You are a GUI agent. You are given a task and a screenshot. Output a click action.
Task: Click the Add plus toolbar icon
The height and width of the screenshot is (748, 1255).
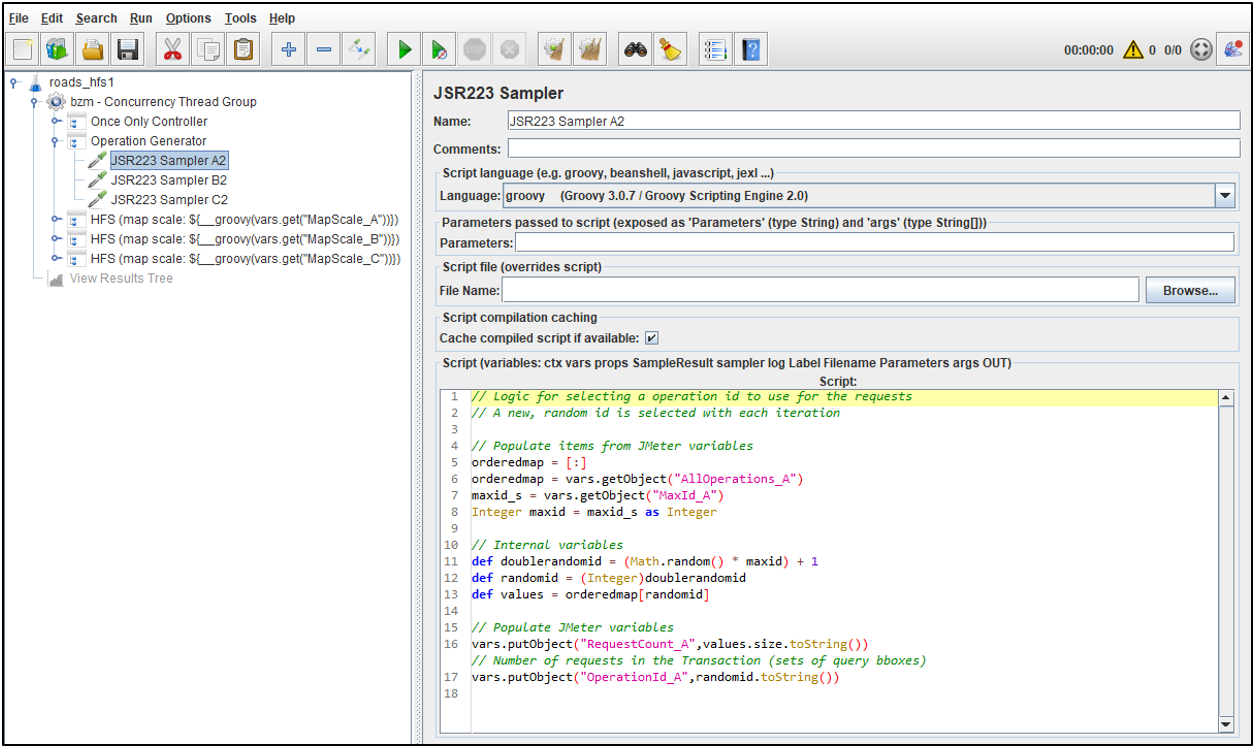(x=289, y=49)
